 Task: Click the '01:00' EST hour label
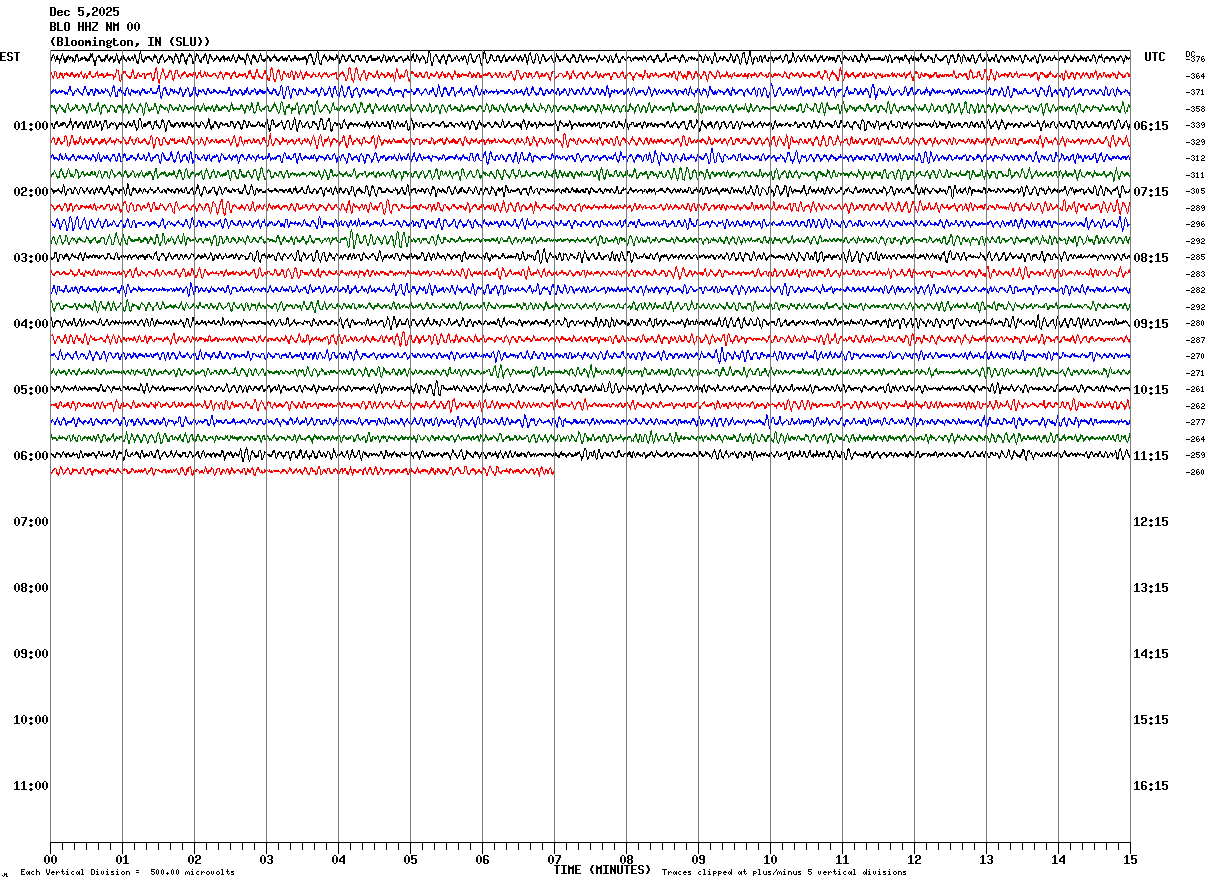(31, 126)
